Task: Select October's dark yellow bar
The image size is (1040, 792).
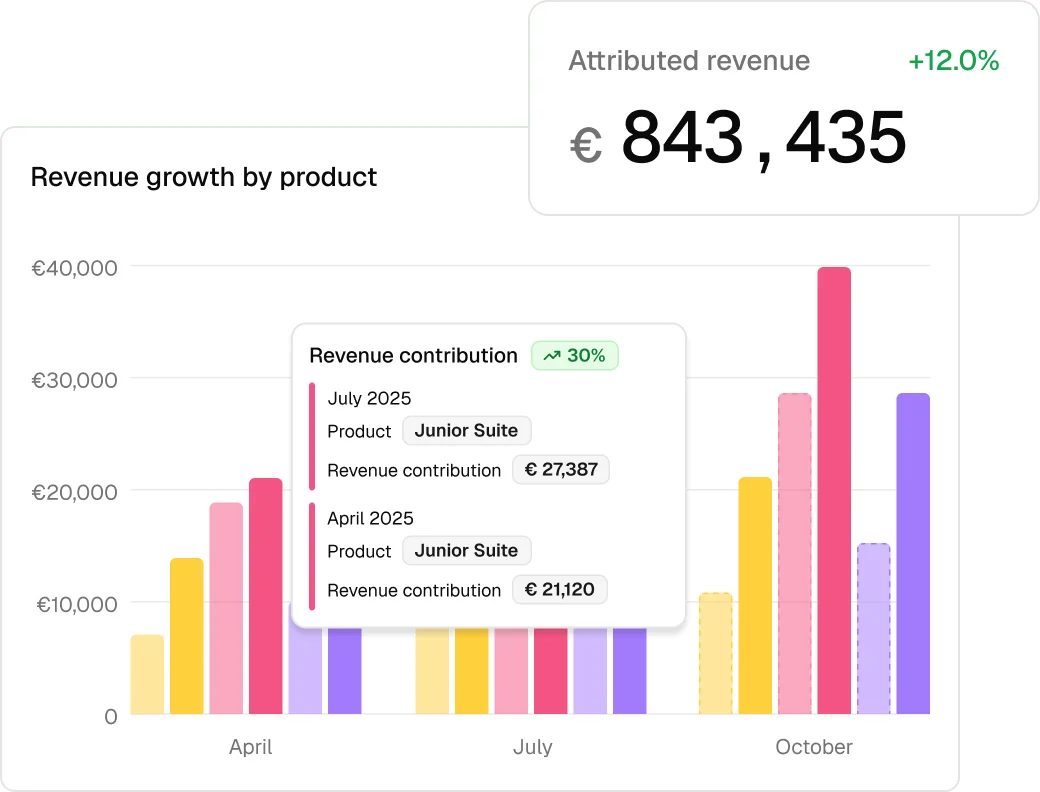Action: [x=755, y=596]
